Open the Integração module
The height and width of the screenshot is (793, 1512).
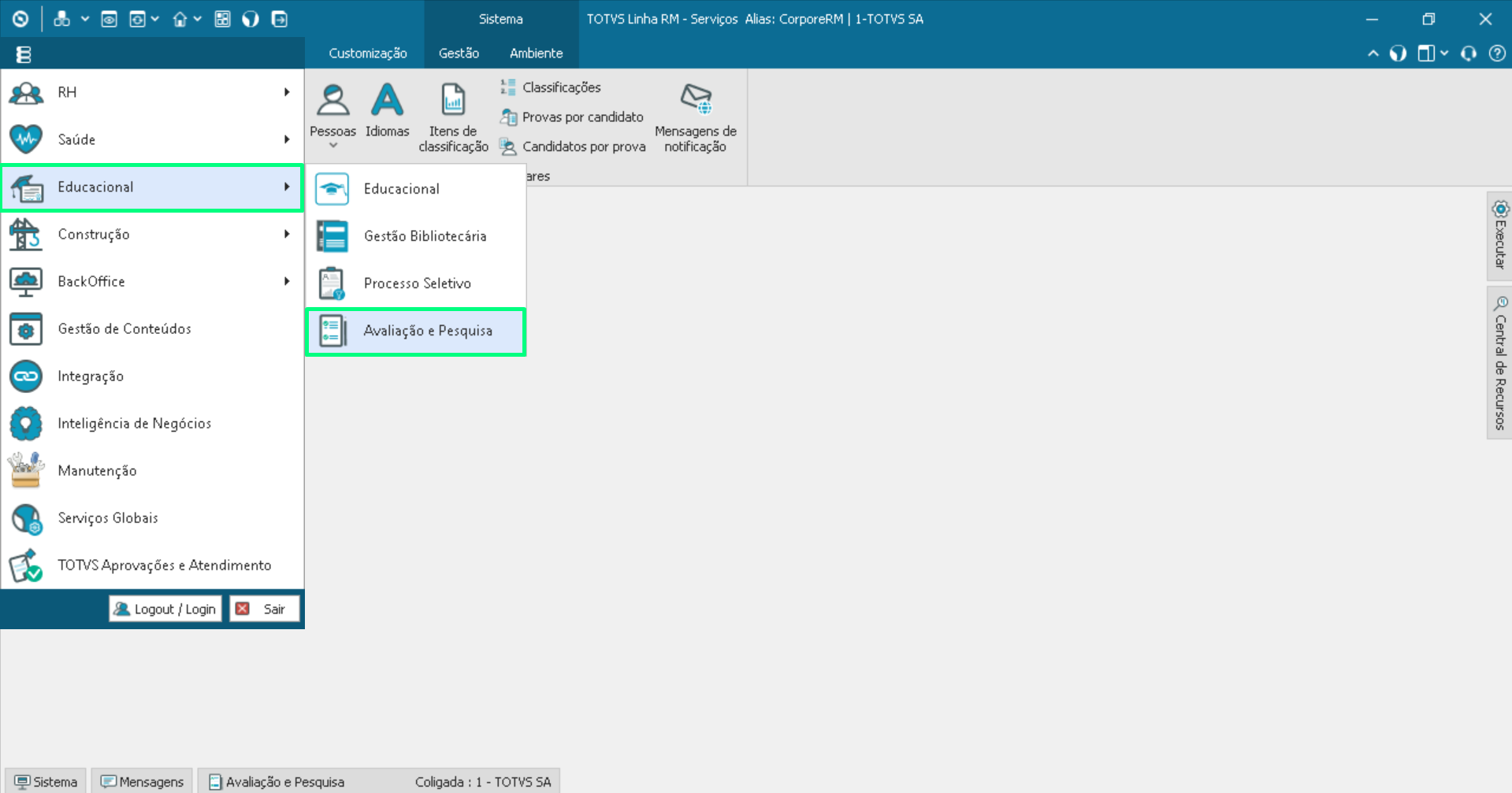[x=152, y=376]
